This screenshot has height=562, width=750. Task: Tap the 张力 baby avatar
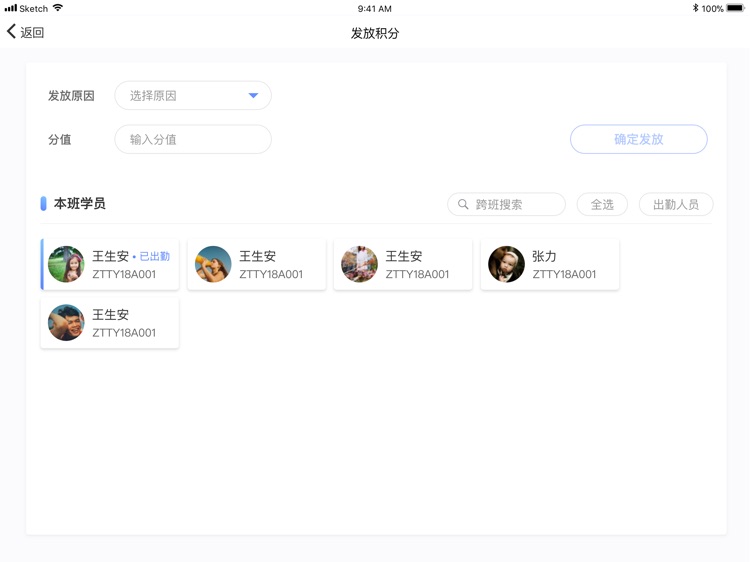[x=507, y=264]
